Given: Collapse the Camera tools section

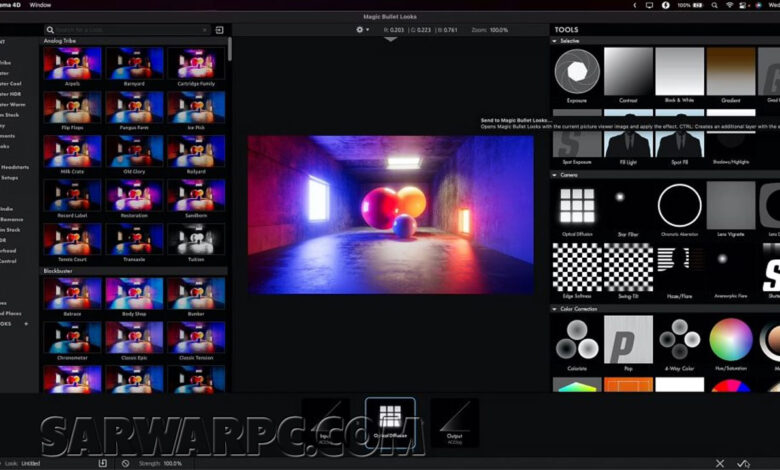Looking at the screenshot, I should click(x=554, y=175).
